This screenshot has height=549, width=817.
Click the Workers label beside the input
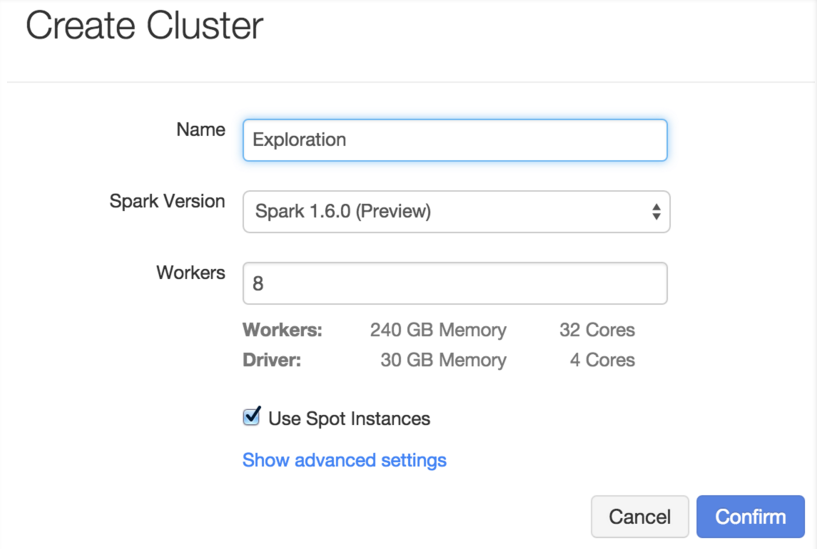coord(190,272)
